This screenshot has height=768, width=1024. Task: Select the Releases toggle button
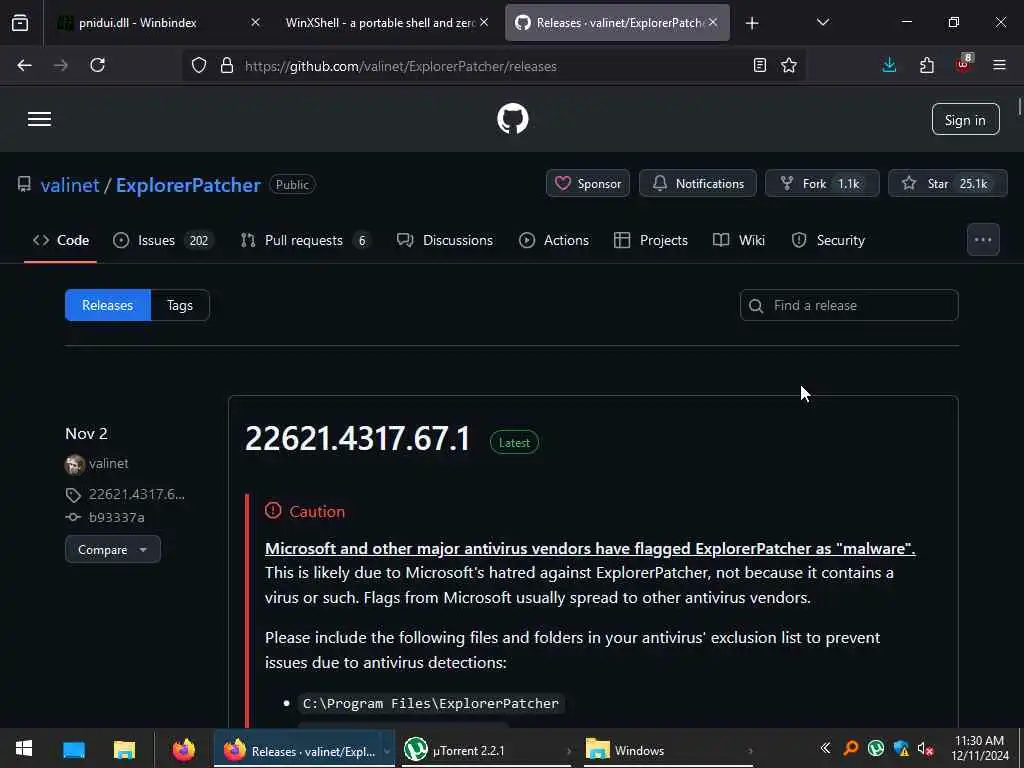[x=108, y=305]
